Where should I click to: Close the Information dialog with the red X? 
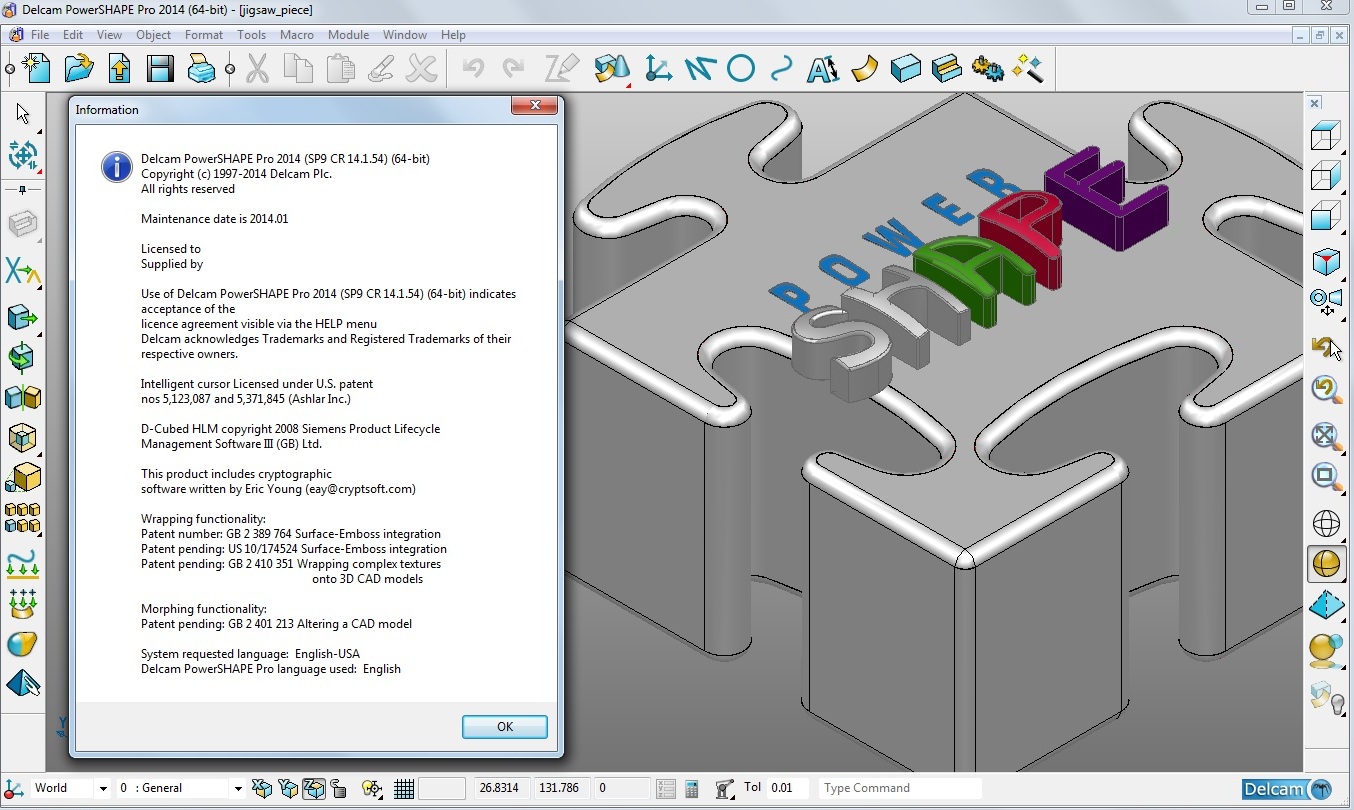click(534, 105)
